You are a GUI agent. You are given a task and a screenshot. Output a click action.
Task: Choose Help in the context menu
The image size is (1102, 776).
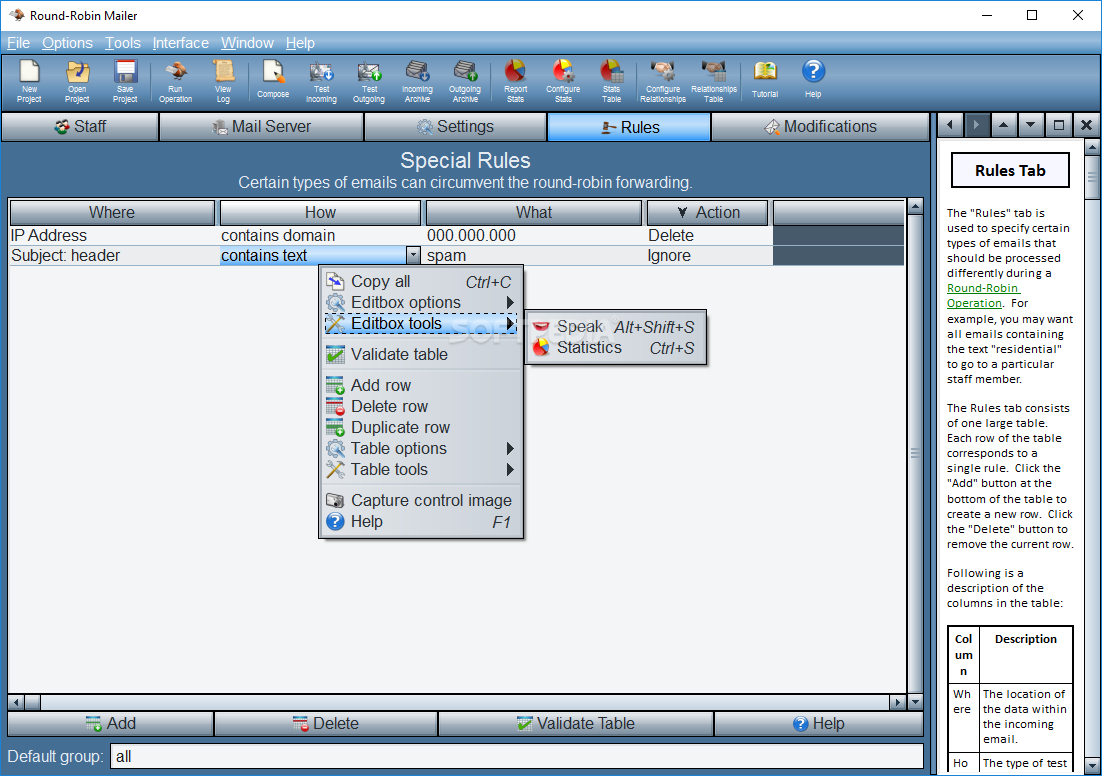click(x=421, y=522)
